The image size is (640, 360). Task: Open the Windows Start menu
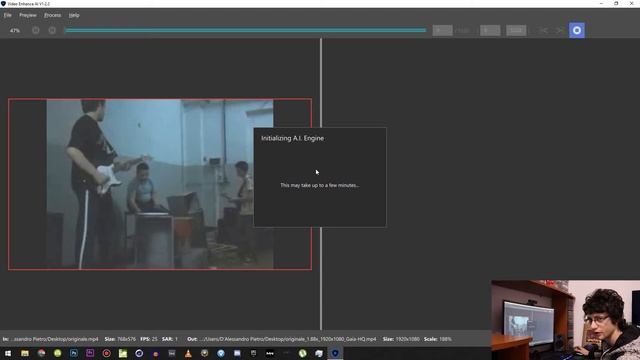pyautogui.click(x=8, y=353)
